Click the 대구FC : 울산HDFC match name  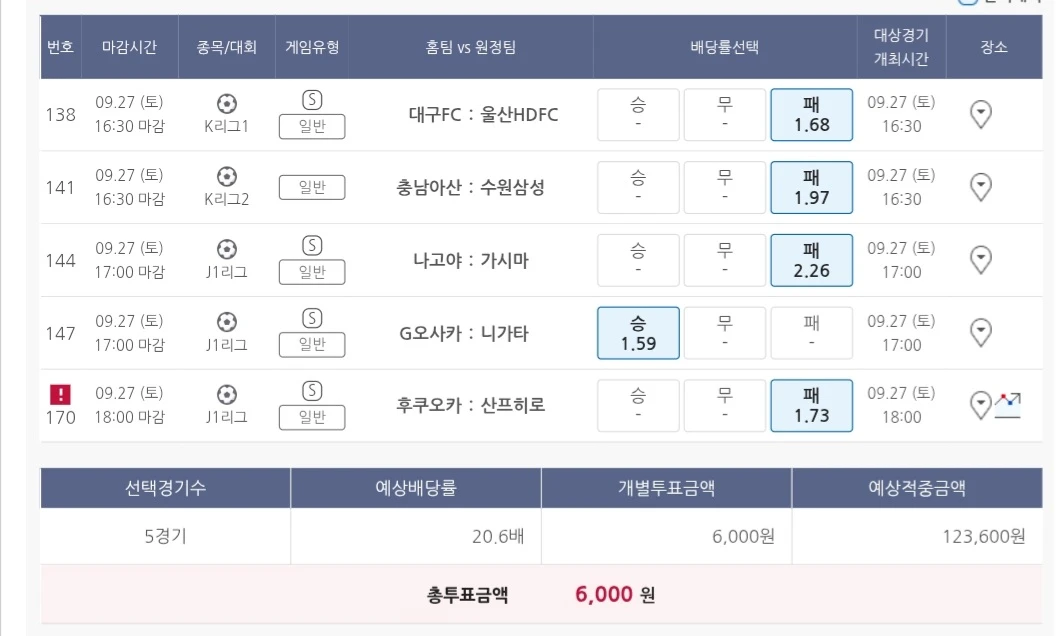pyautogui.click(x=483, y=115)
